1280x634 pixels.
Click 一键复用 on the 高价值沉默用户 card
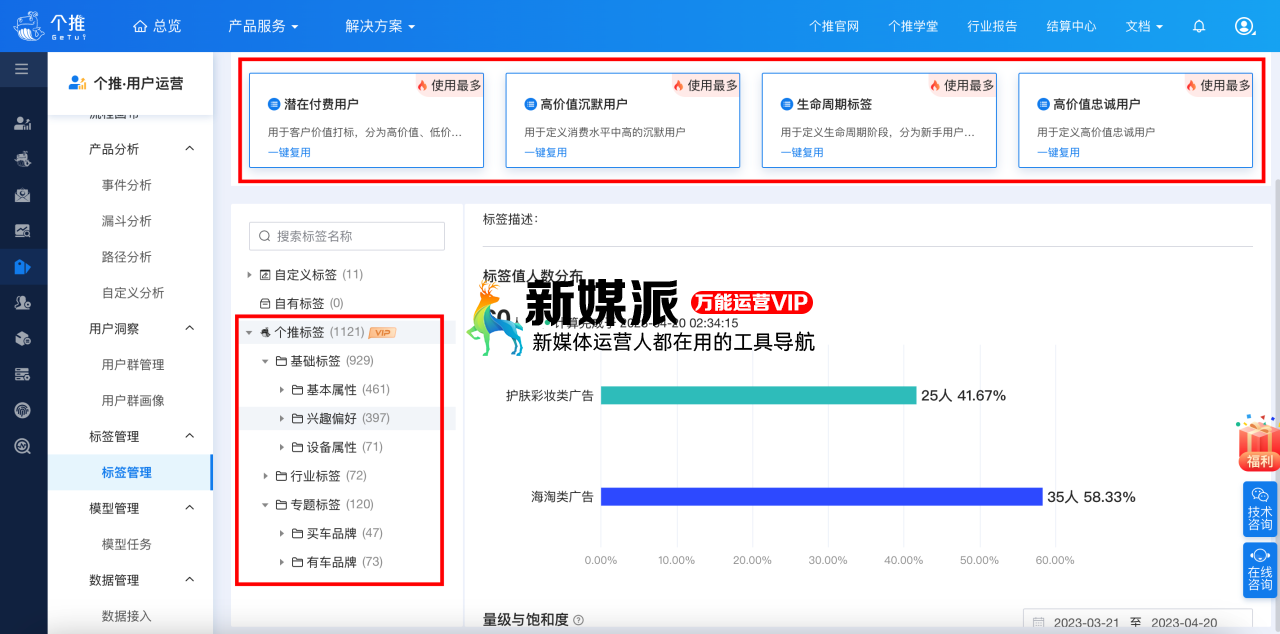(546, 153)
